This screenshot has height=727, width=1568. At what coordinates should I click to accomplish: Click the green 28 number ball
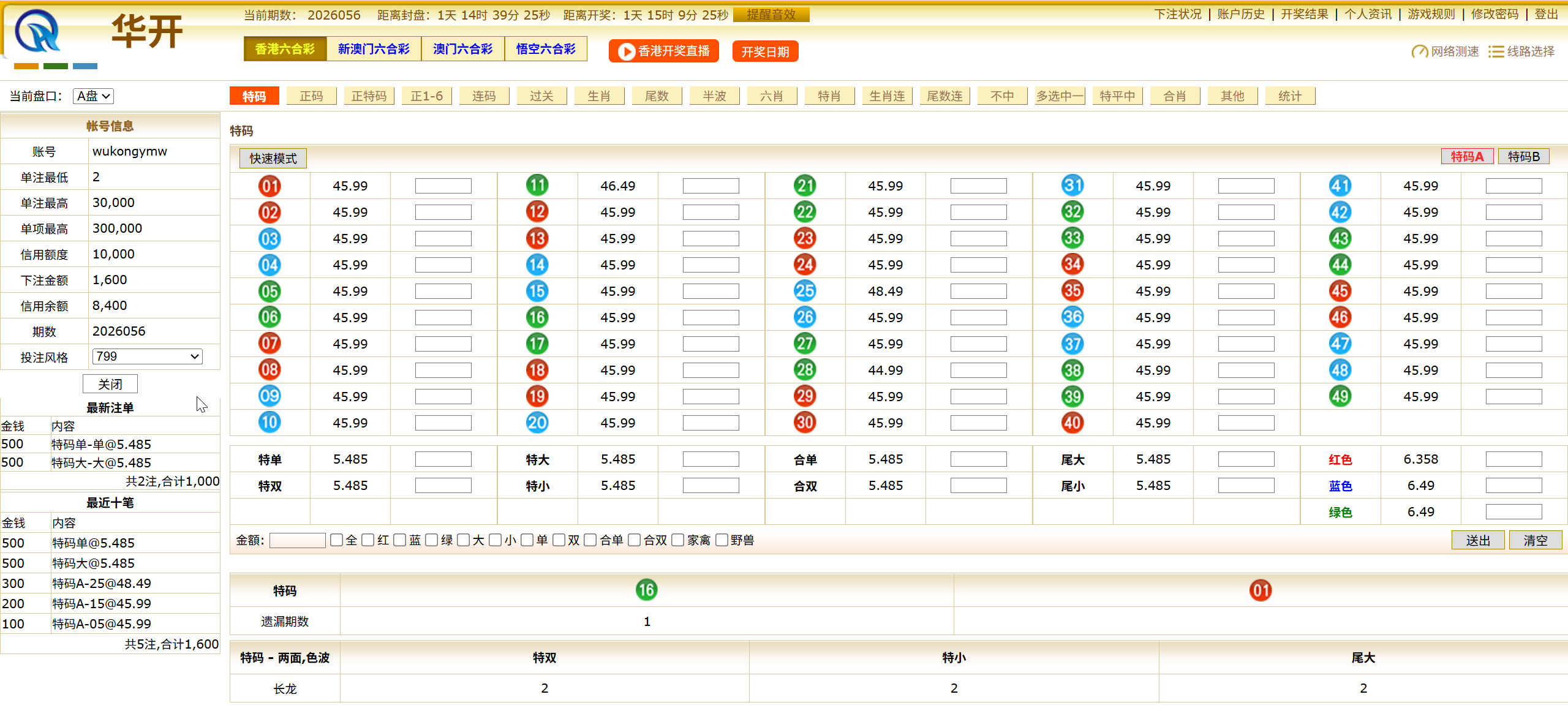[805, 370]
